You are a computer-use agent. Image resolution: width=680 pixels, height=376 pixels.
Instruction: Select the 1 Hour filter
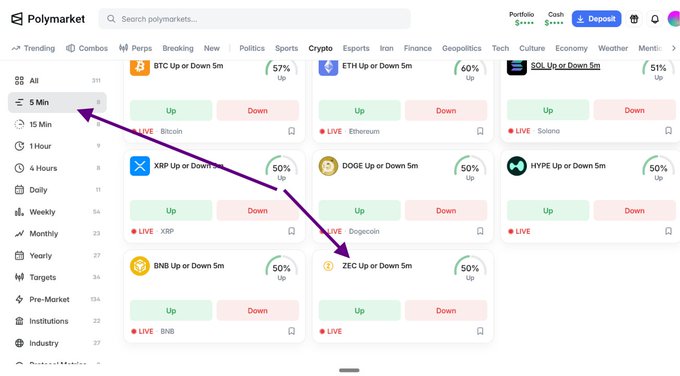(57, 146)
